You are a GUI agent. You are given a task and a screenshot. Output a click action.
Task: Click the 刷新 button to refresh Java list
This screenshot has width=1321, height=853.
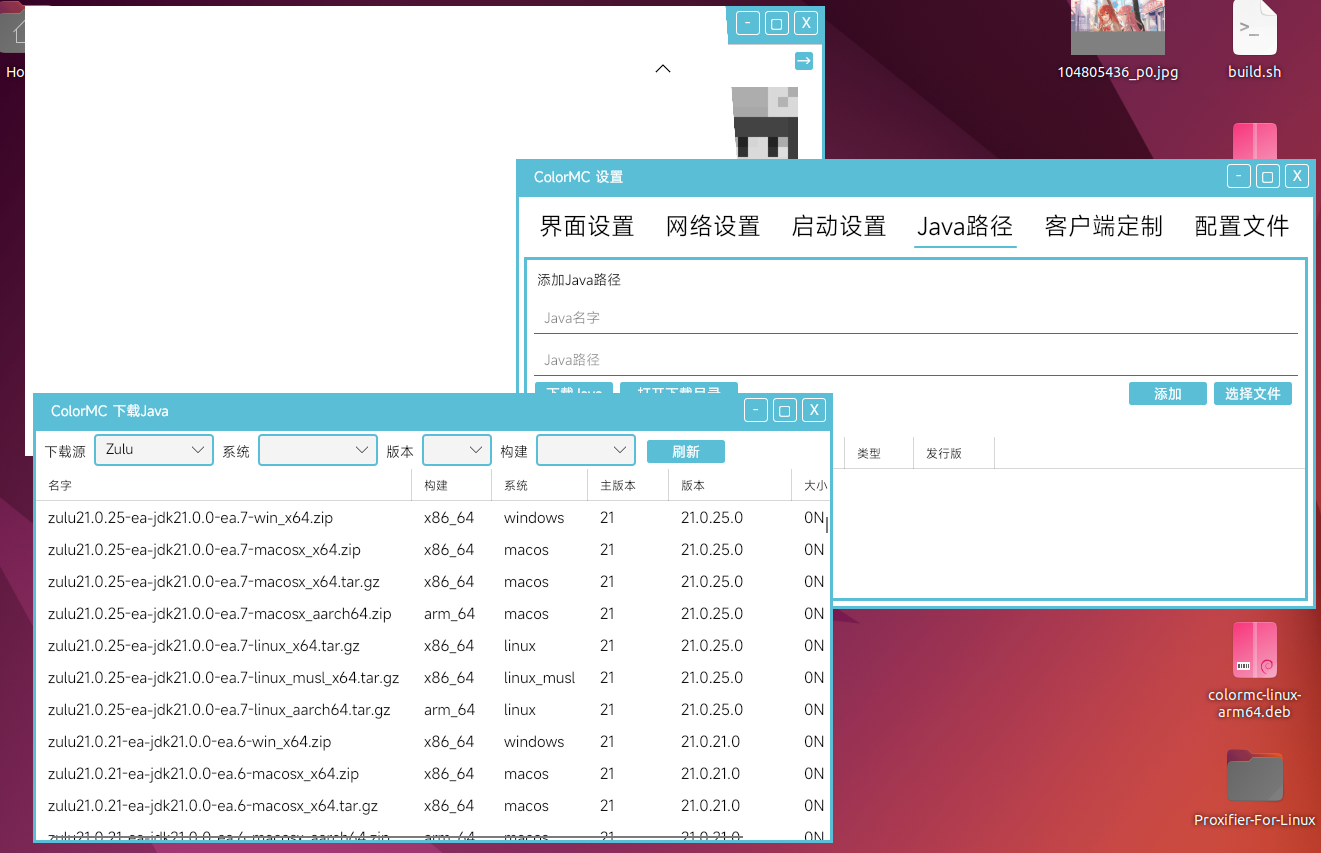pyautogui.click(x=686, y=451)
